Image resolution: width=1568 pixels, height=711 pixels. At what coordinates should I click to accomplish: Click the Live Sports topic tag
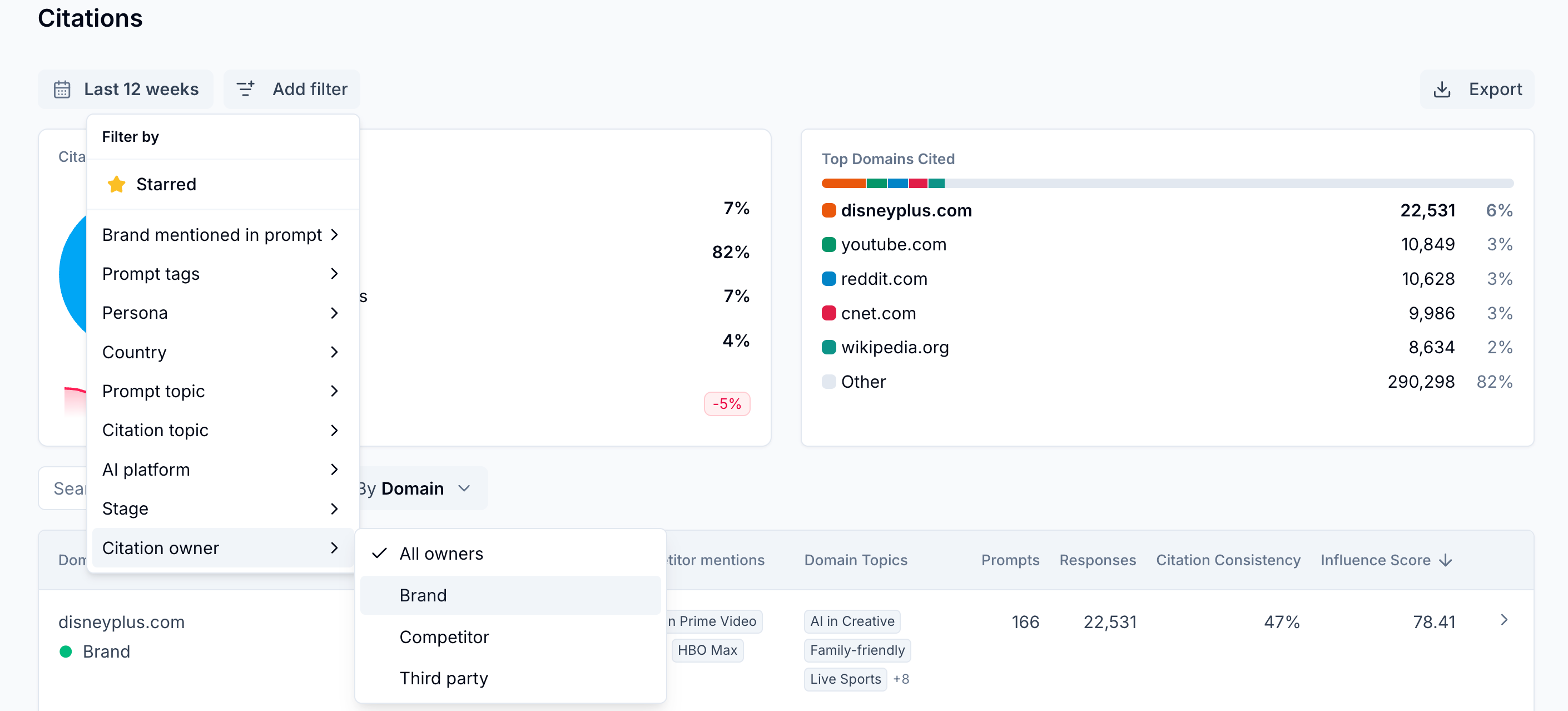coord(845,679)
